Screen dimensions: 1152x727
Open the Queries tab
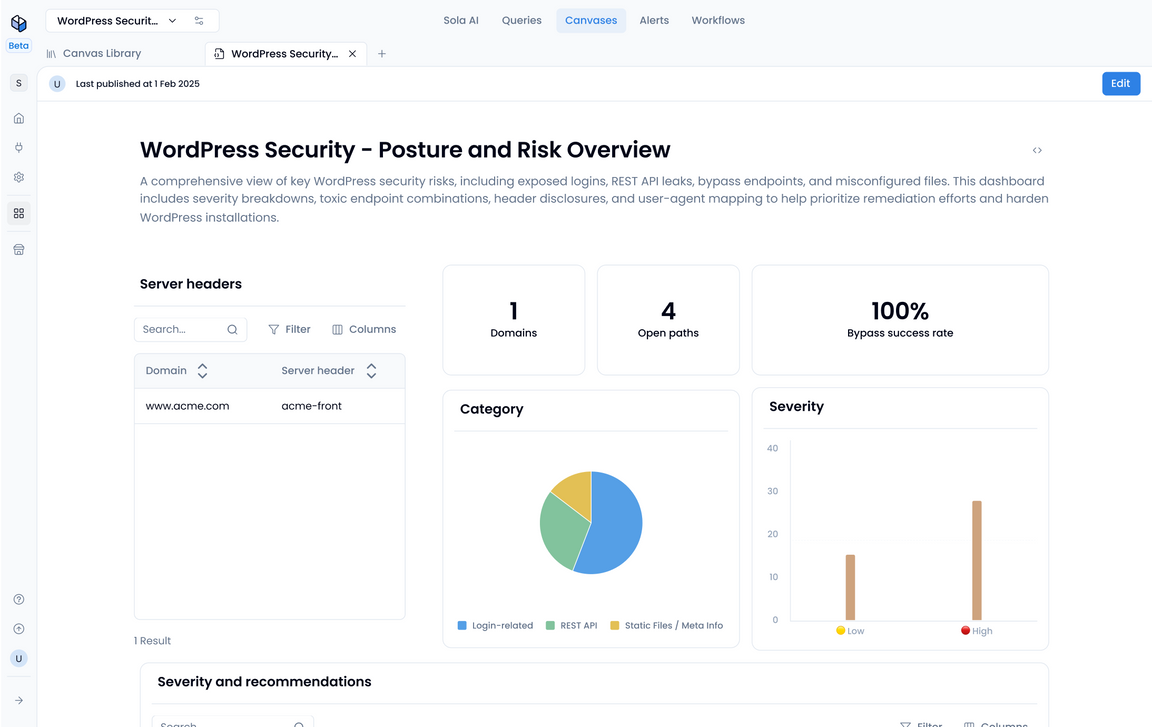522,21
